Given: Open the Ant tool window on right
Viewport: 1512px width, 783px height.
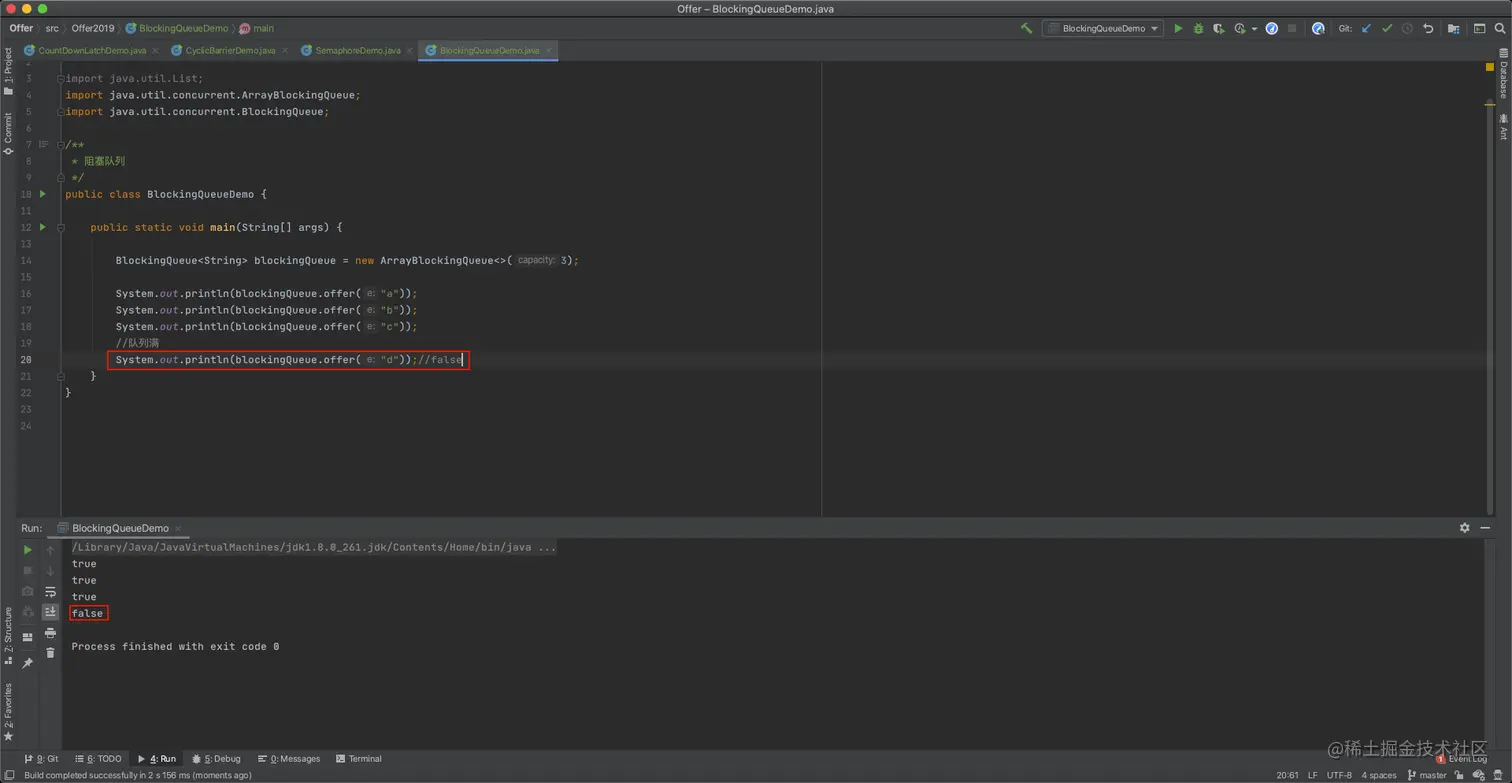Looking at the screenshot, I should point(1503,126).
